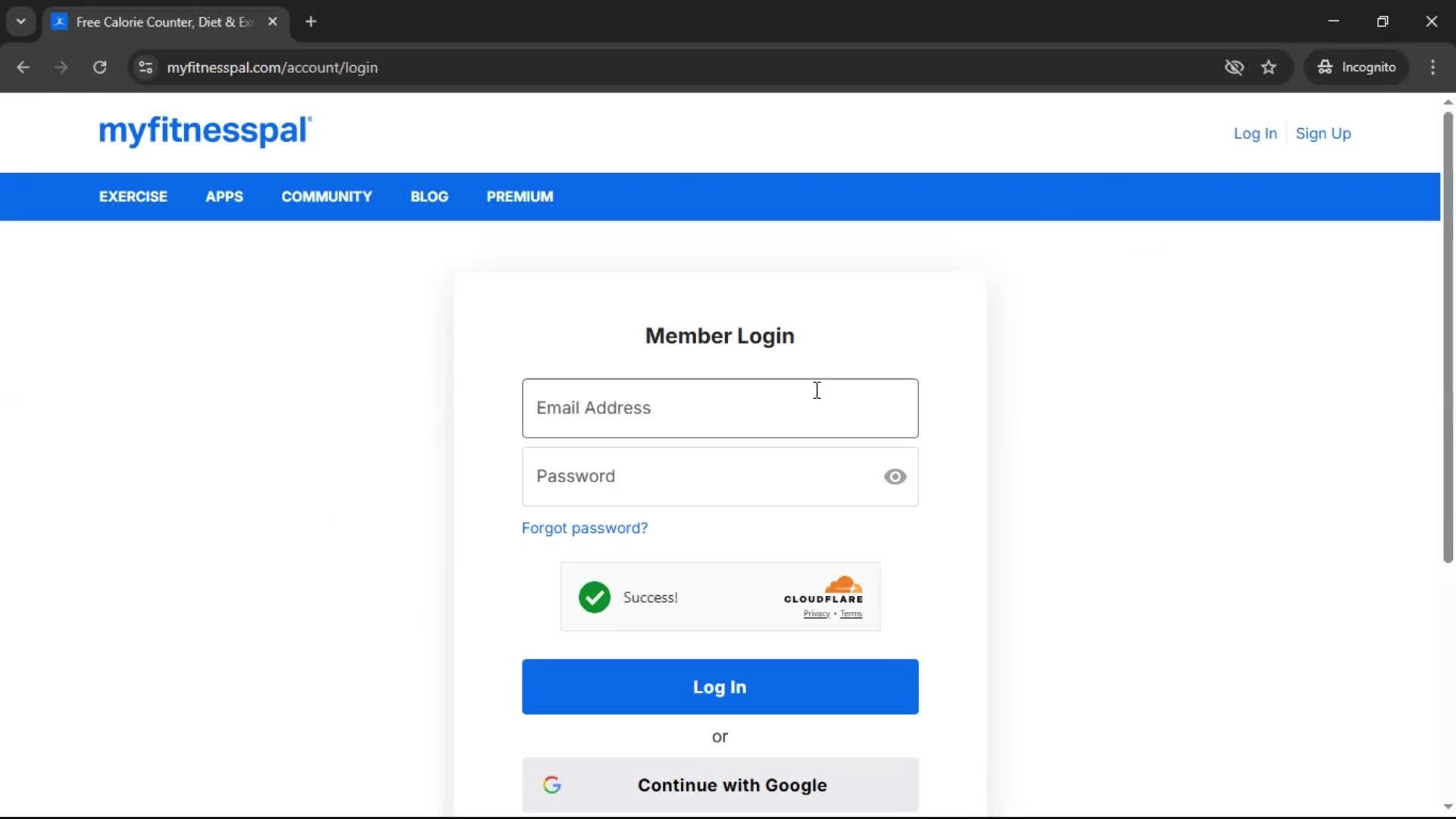Click the scrollbar up arrow

(x=1448, y=102)
